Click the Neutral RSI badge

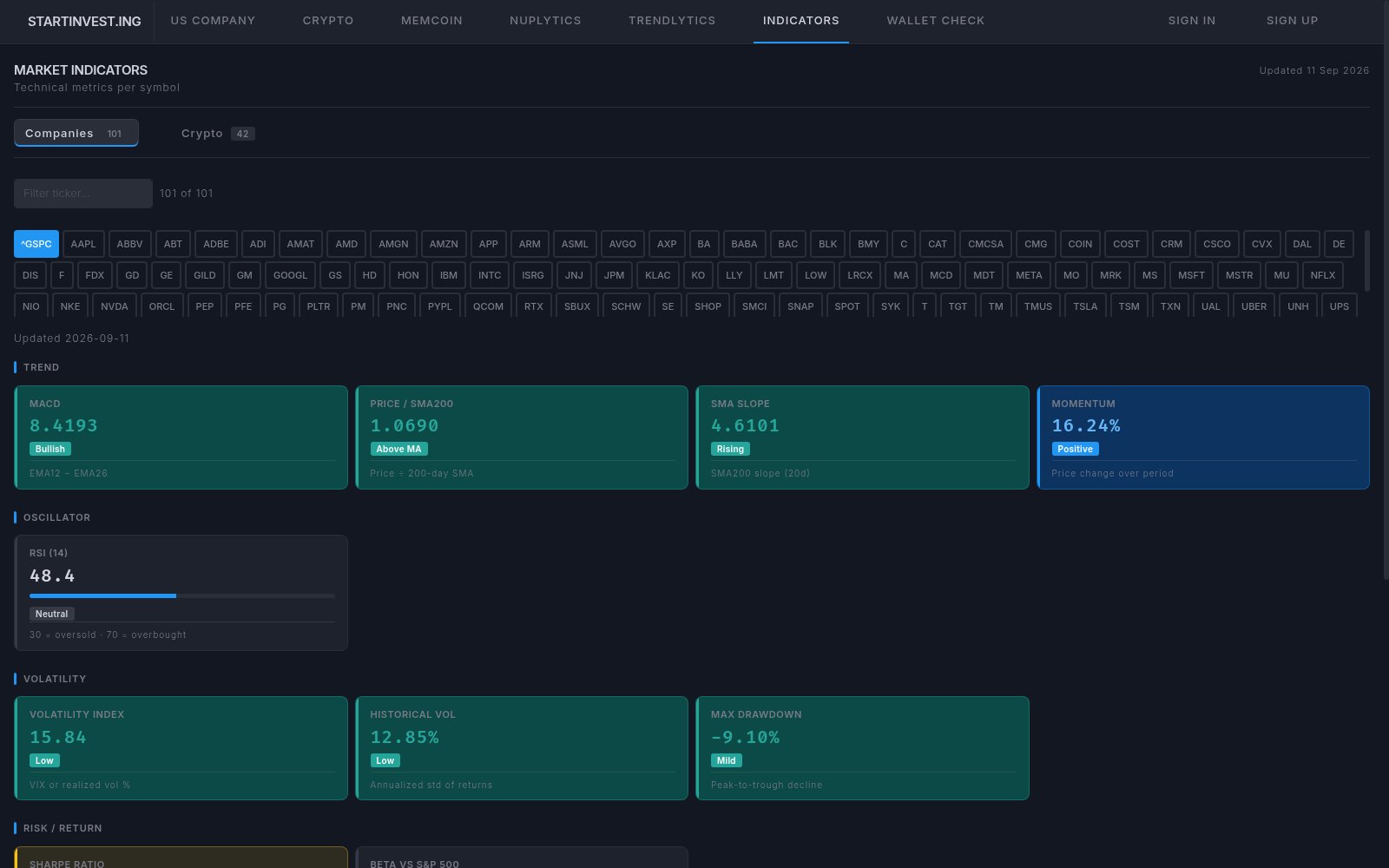point(52,614)
